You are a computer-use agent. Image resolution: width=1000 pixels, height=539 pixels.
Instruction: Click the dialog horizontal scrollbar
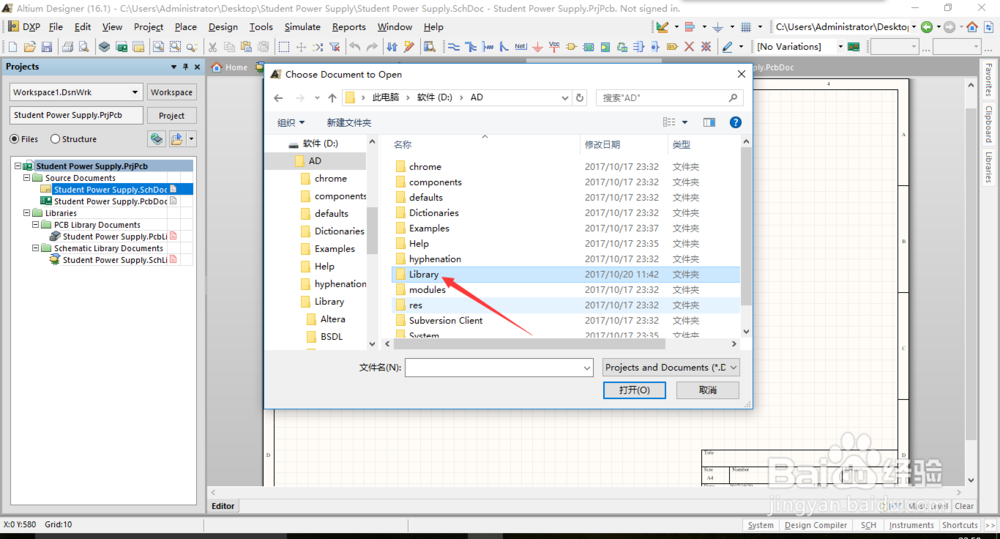(x=529, y=344)
